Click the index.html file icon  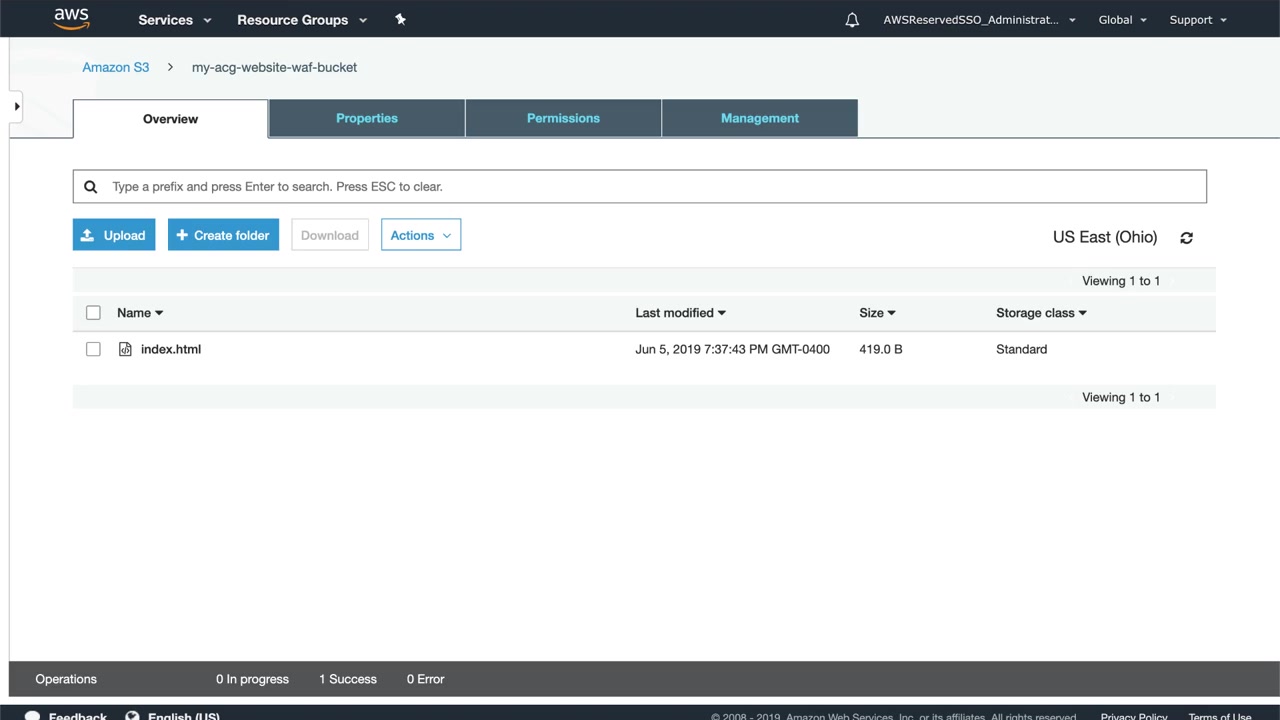(125, 349)
